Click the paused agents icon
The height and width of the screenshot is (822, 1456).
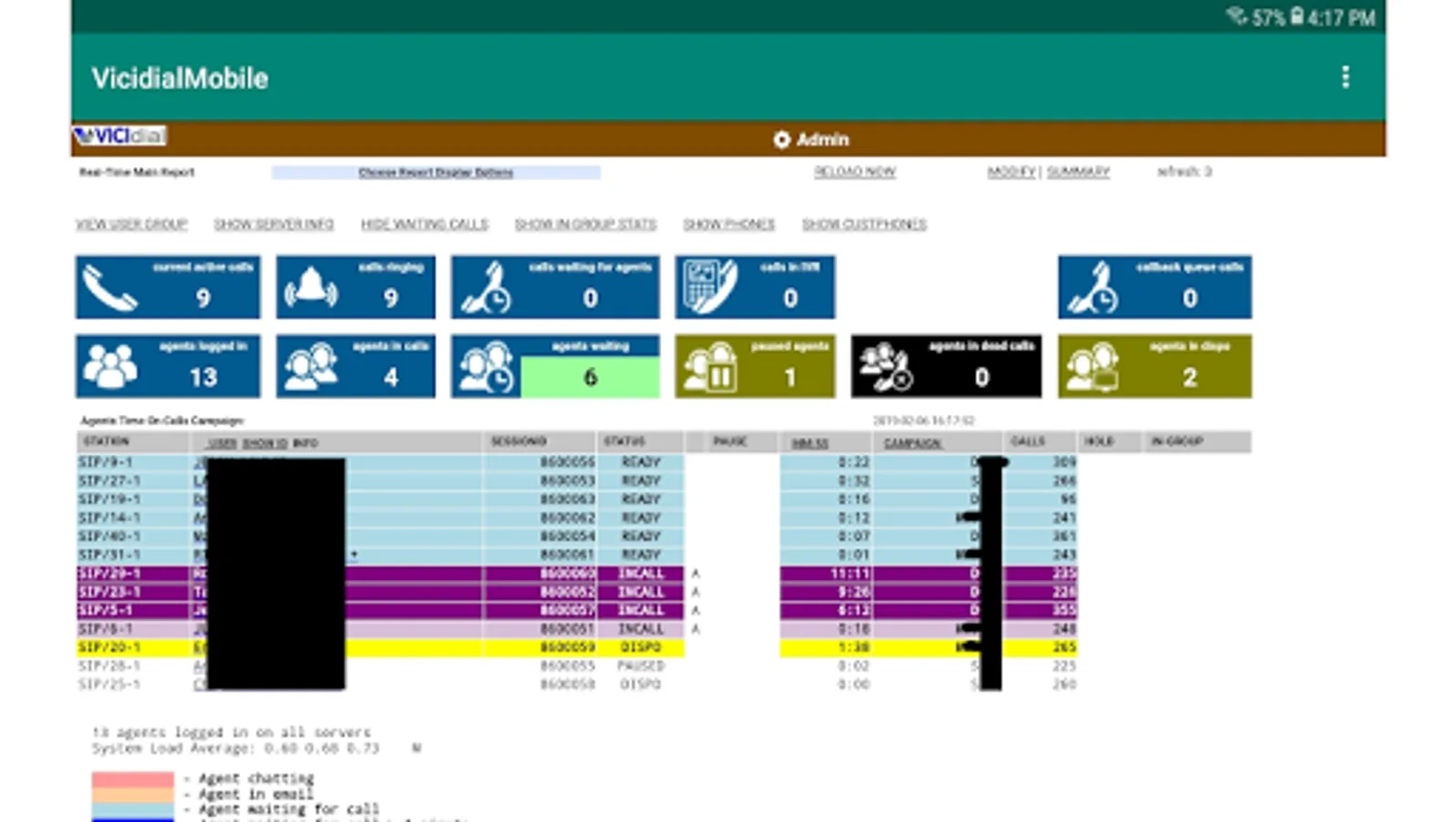coord(711,367)
